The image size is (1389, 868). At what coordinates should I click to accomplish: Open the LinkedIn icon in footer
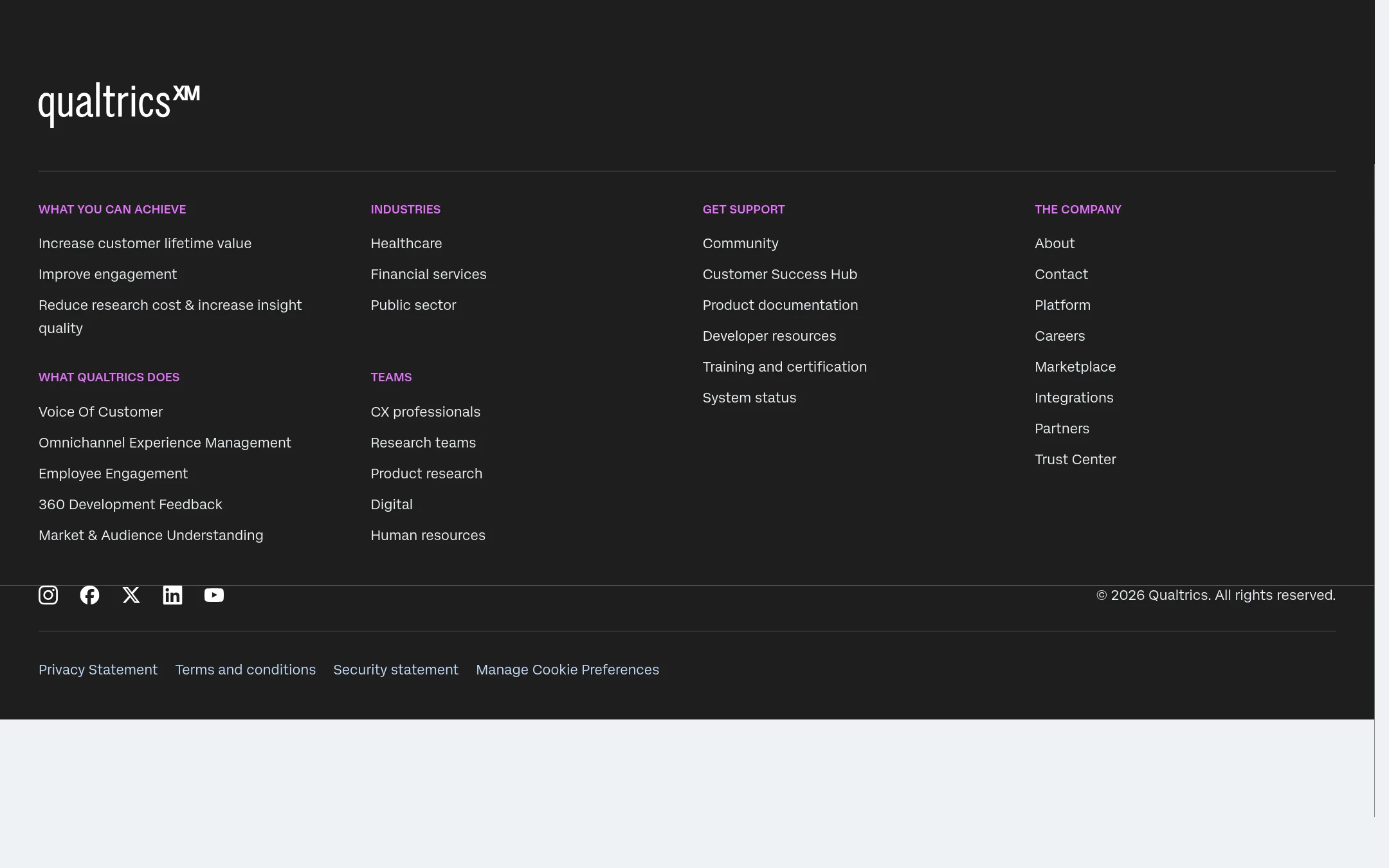(x=172, y=595)
